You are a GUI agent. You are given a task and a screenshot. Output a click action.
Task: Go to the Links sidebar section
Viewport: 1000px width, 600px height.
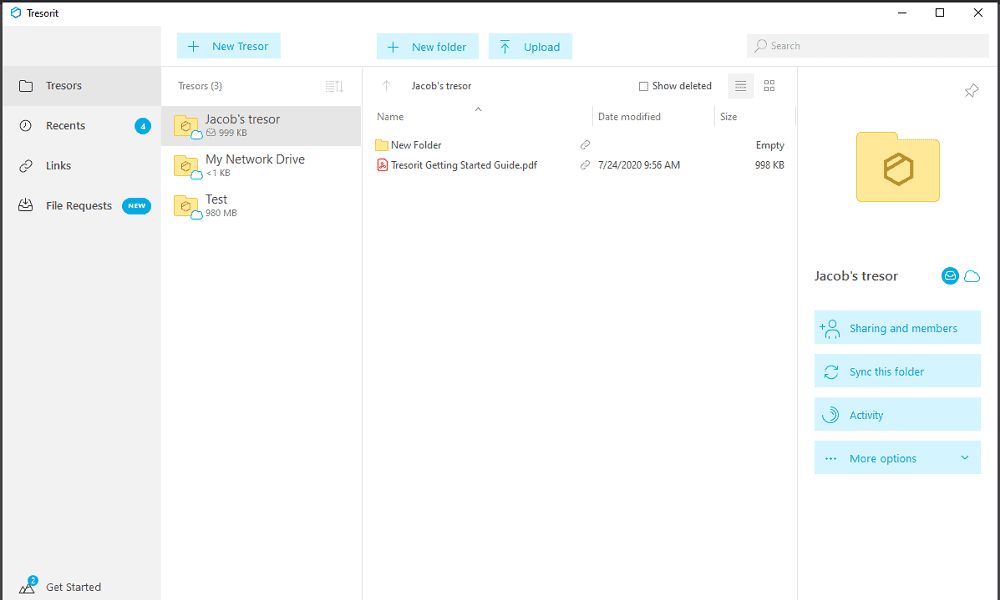coord(82,166)
